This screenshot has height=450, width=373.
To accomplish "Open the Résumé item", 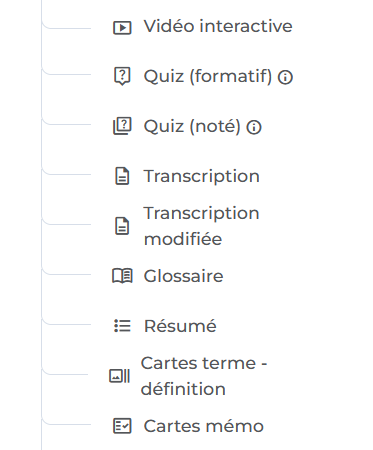I will coord(180,326).
